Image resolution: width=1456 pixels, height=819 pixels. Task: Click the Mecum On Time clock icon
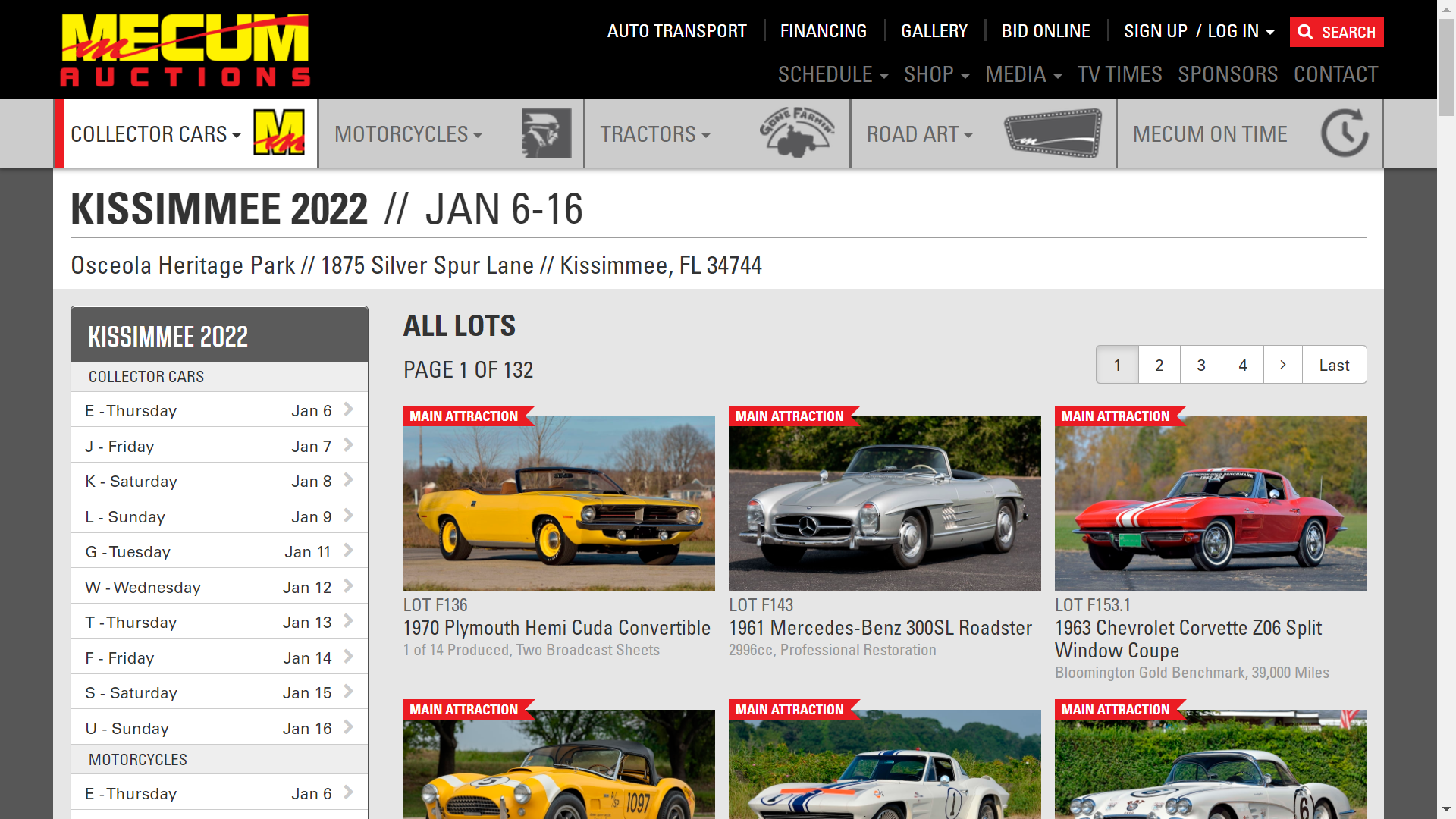1344,133
